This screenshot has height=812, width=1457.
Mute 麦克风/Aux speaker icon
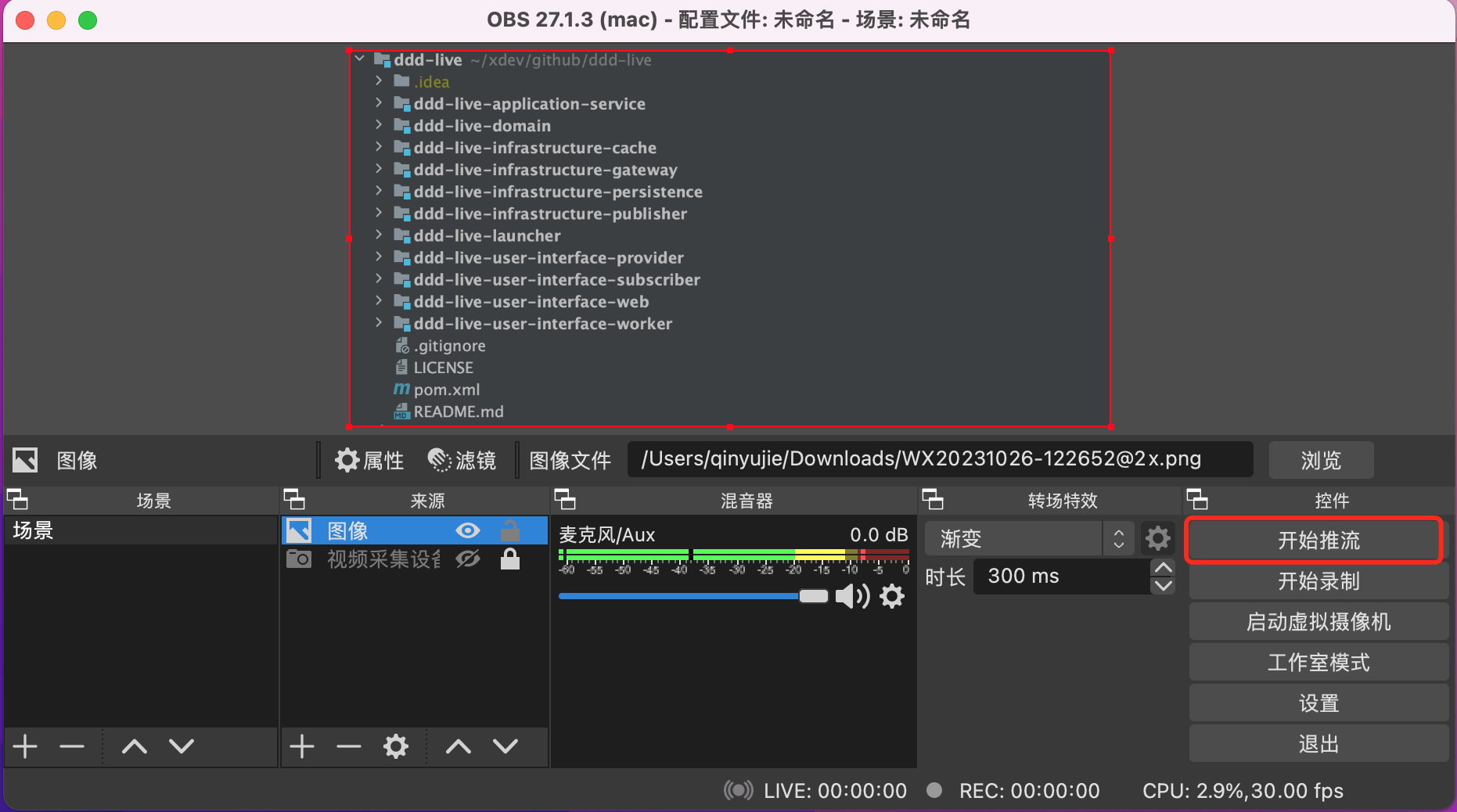pyautogui.click(x=853, y=596)
